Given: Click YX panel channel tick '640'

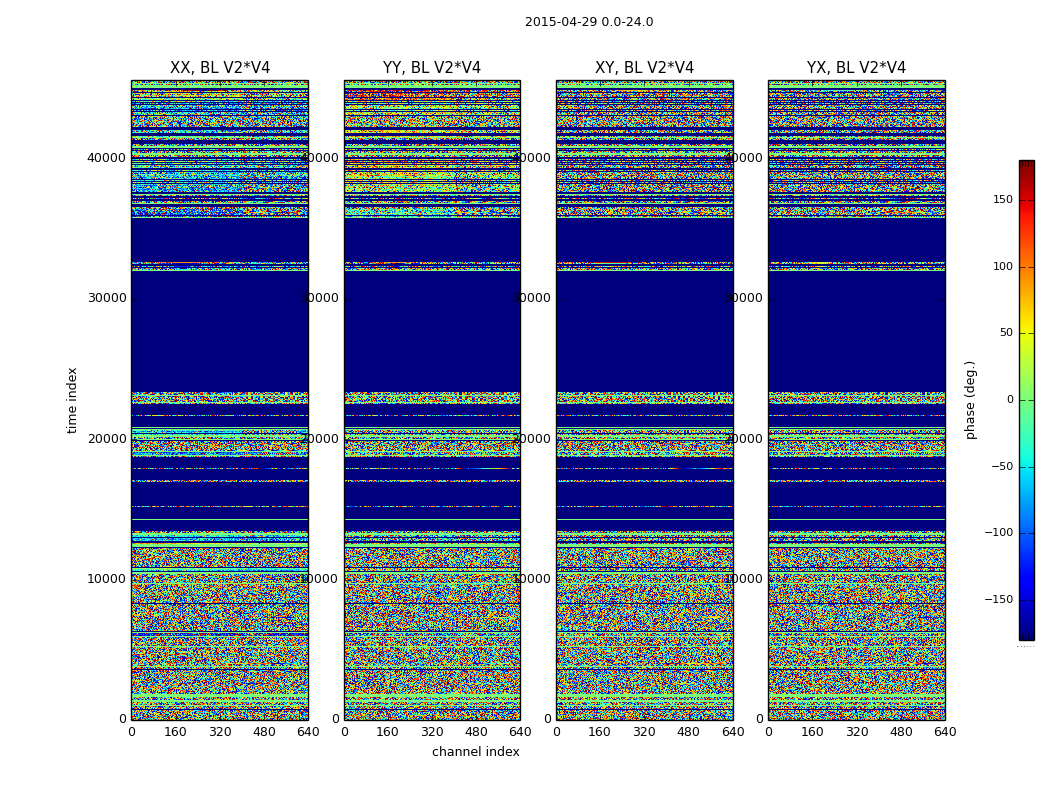Looking at the screenshot, I should coord(945,732).
